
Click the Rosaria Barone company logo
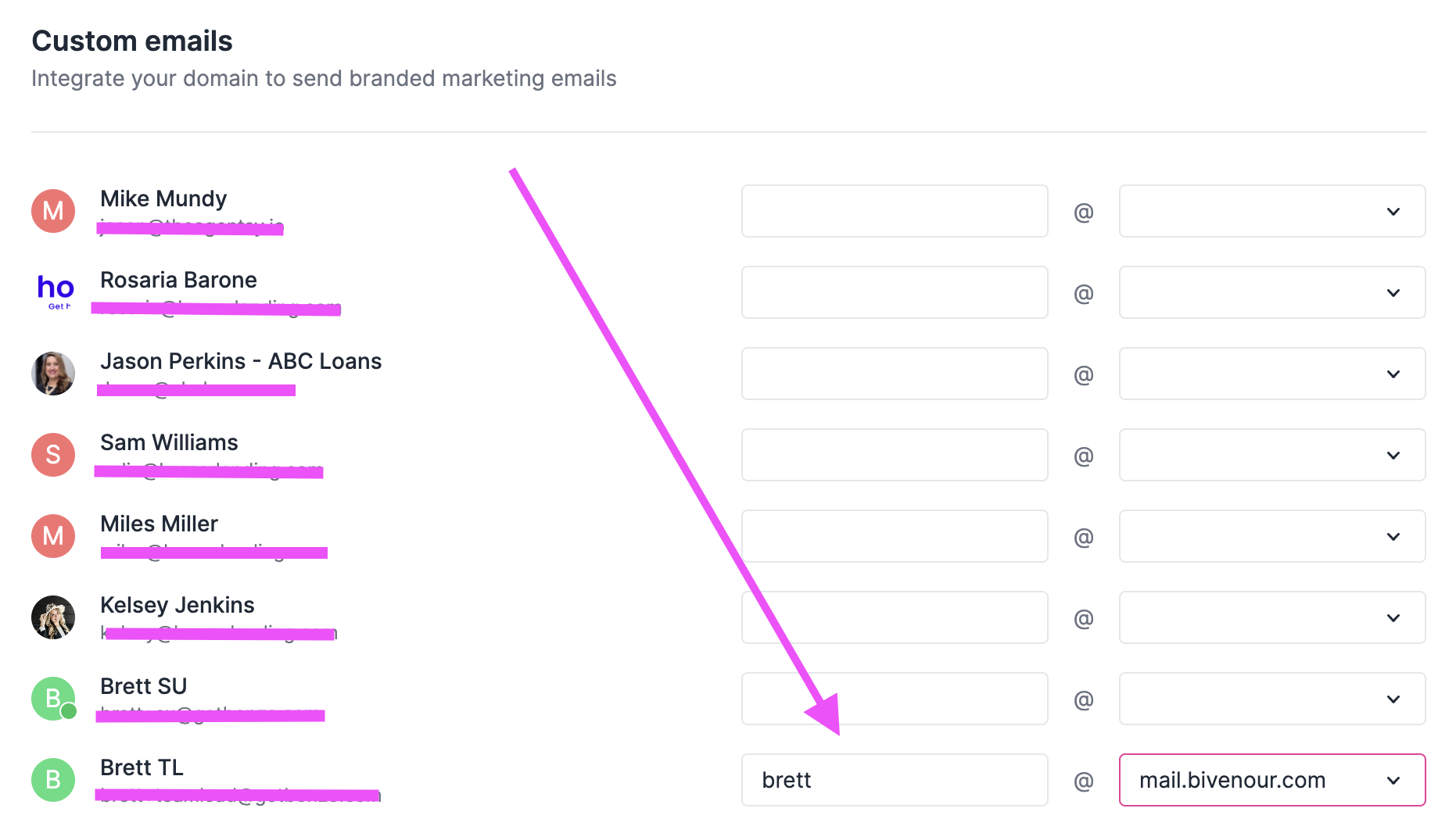click(x=55, y=292)
